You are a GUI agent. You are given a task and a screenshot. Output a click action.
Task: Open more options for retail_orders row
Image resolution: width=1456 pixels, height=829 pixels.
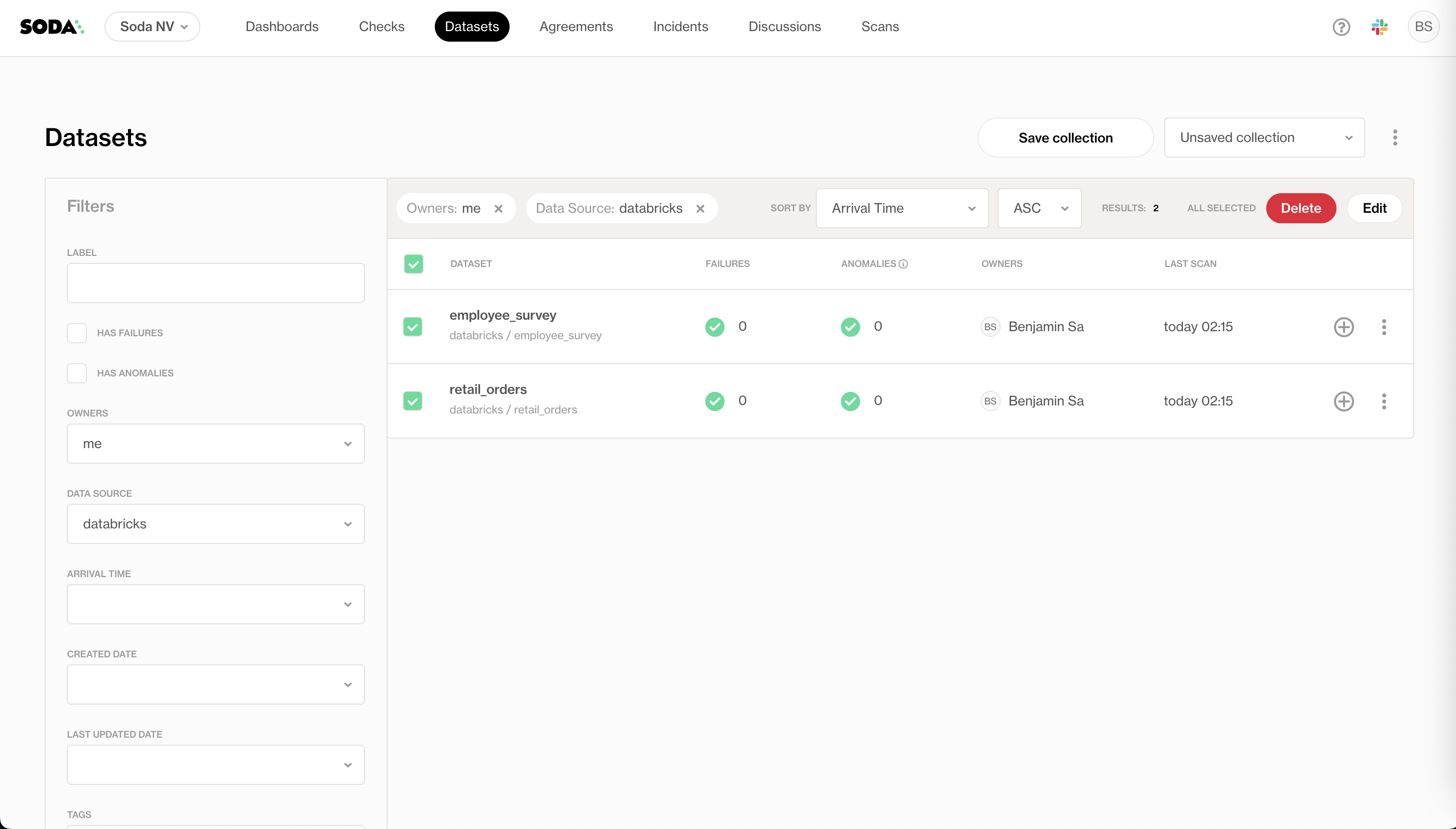pyautogui.click(x=1384, y=401)
